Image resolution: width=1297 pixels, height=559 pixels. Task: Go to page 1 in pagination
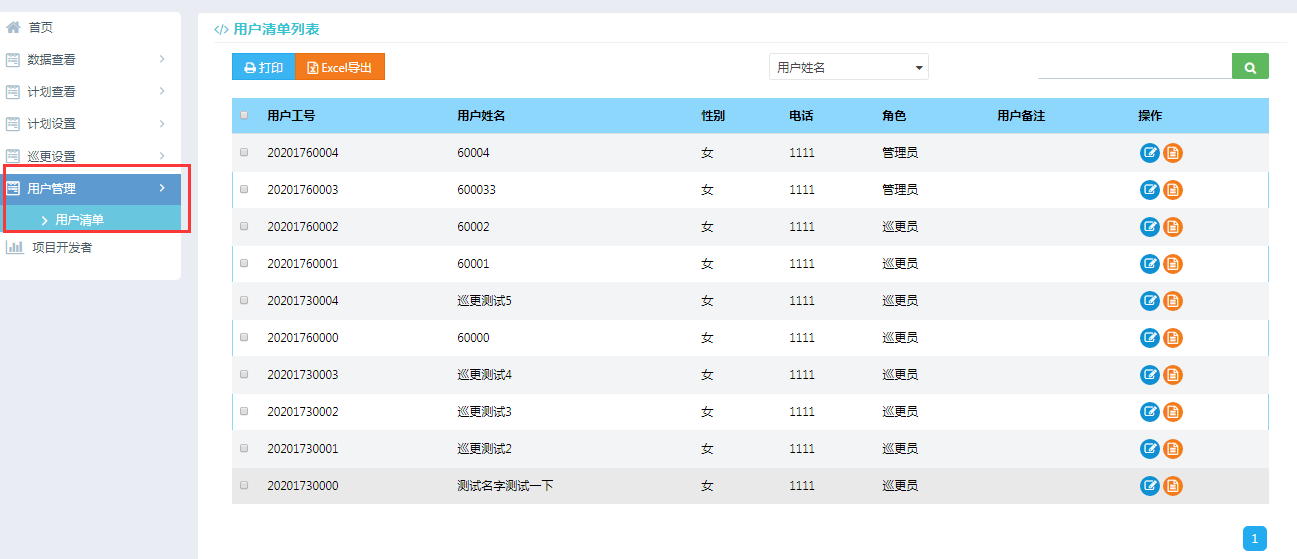(1254, 539)
